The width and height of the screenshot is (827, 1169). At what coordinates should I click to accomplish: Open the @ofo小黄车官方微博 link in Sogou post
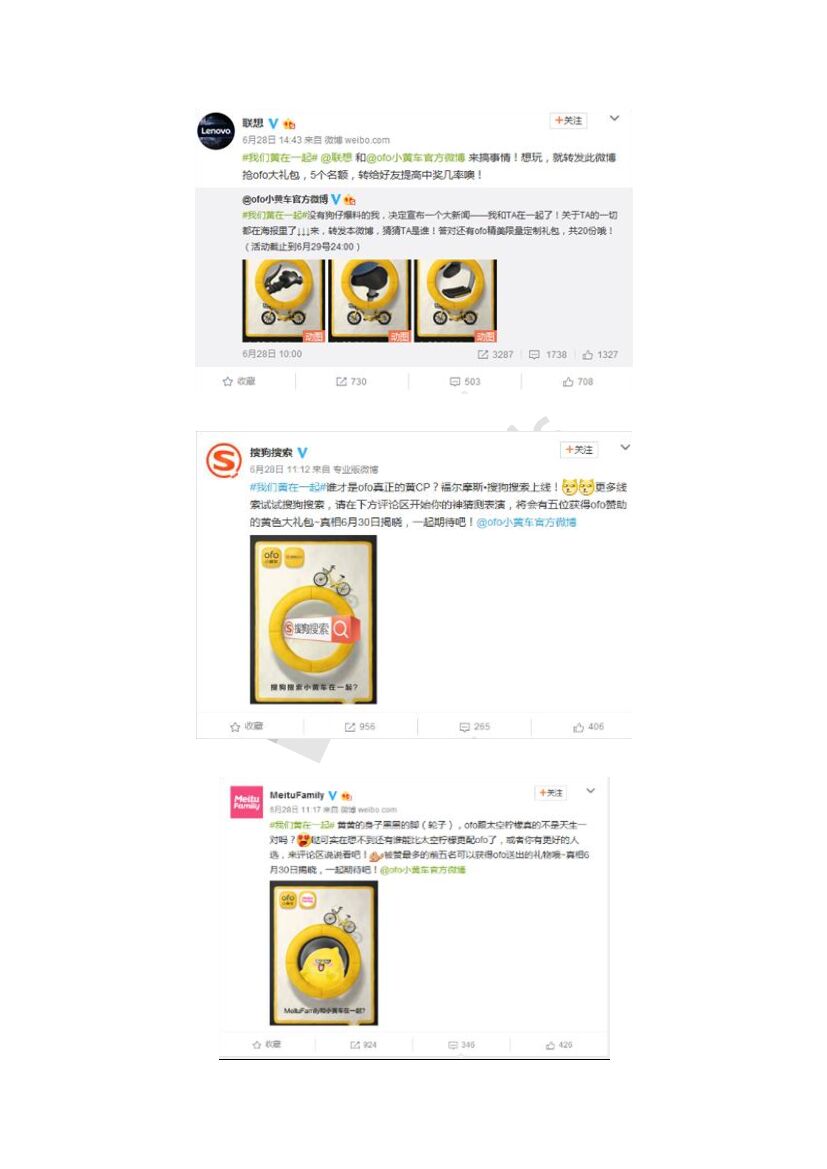coord(526,523)
